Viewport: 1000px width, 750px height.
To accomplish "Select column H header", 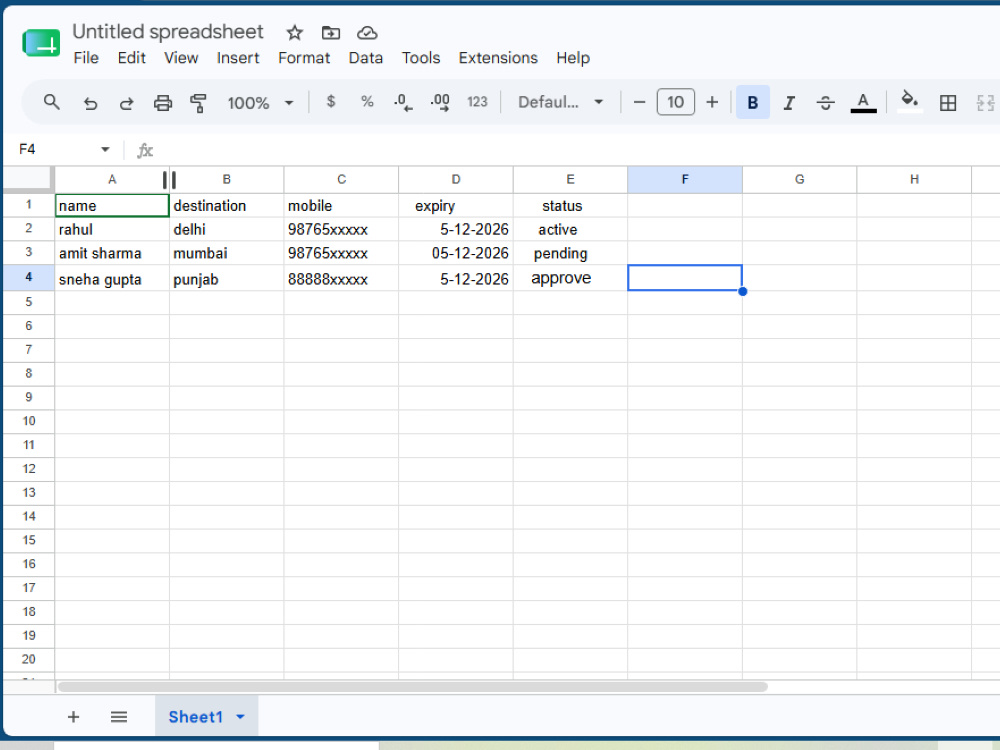I will (914, 180).
